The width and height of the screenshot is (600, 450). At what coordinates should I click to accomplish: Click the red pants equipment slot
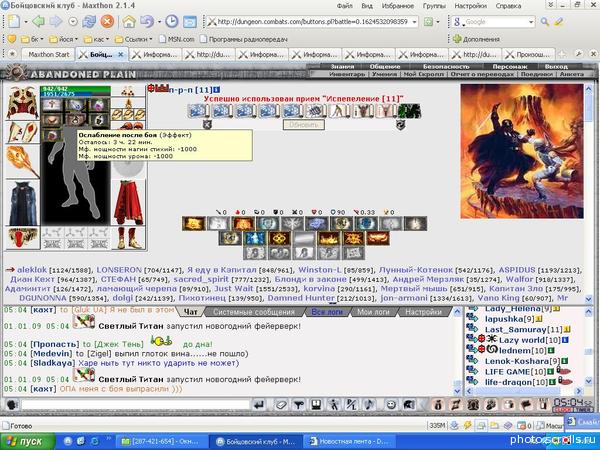click(129, 203)
